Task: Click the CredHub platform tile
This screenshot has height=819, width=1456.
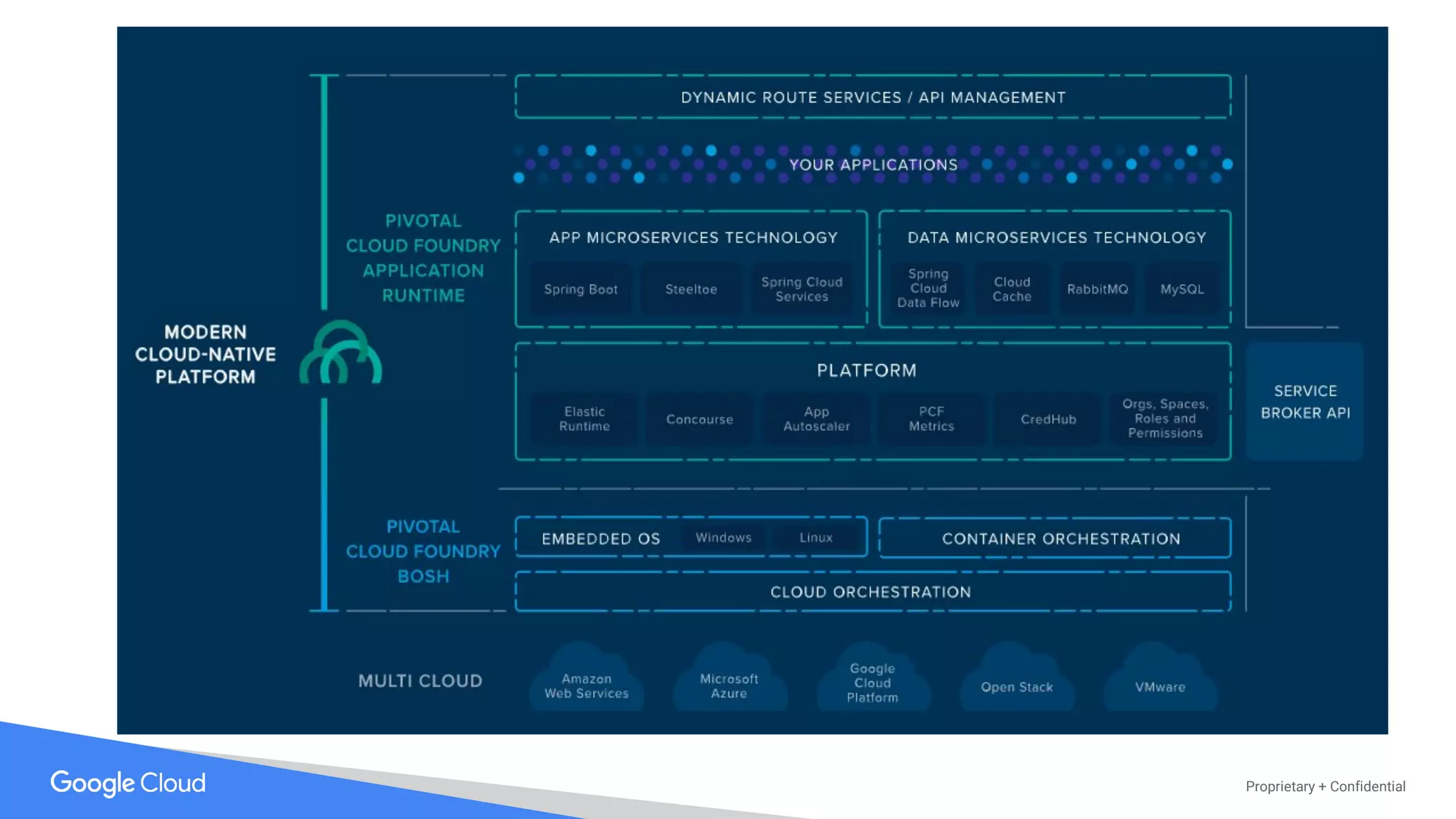Action: point(1048,419)
